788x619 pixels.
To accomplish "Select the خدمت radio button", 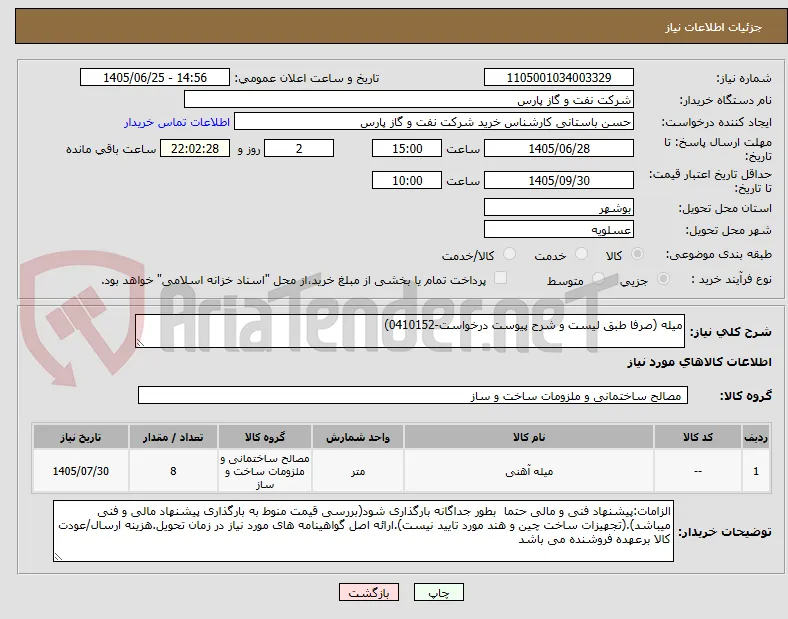I will [x=581, y=254].
